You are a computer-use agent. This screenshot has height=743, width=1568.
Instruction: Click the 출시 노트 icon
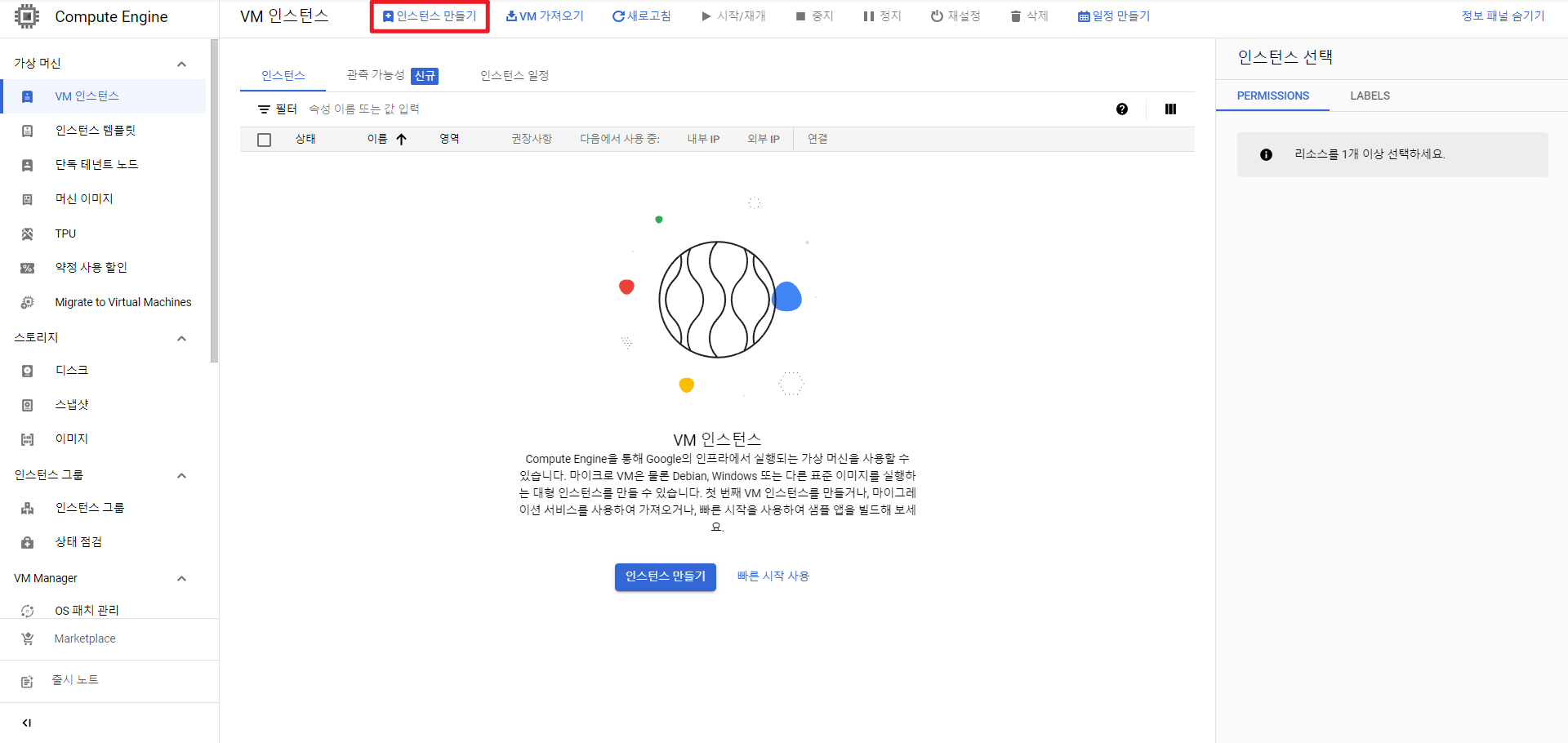point(27,681)
